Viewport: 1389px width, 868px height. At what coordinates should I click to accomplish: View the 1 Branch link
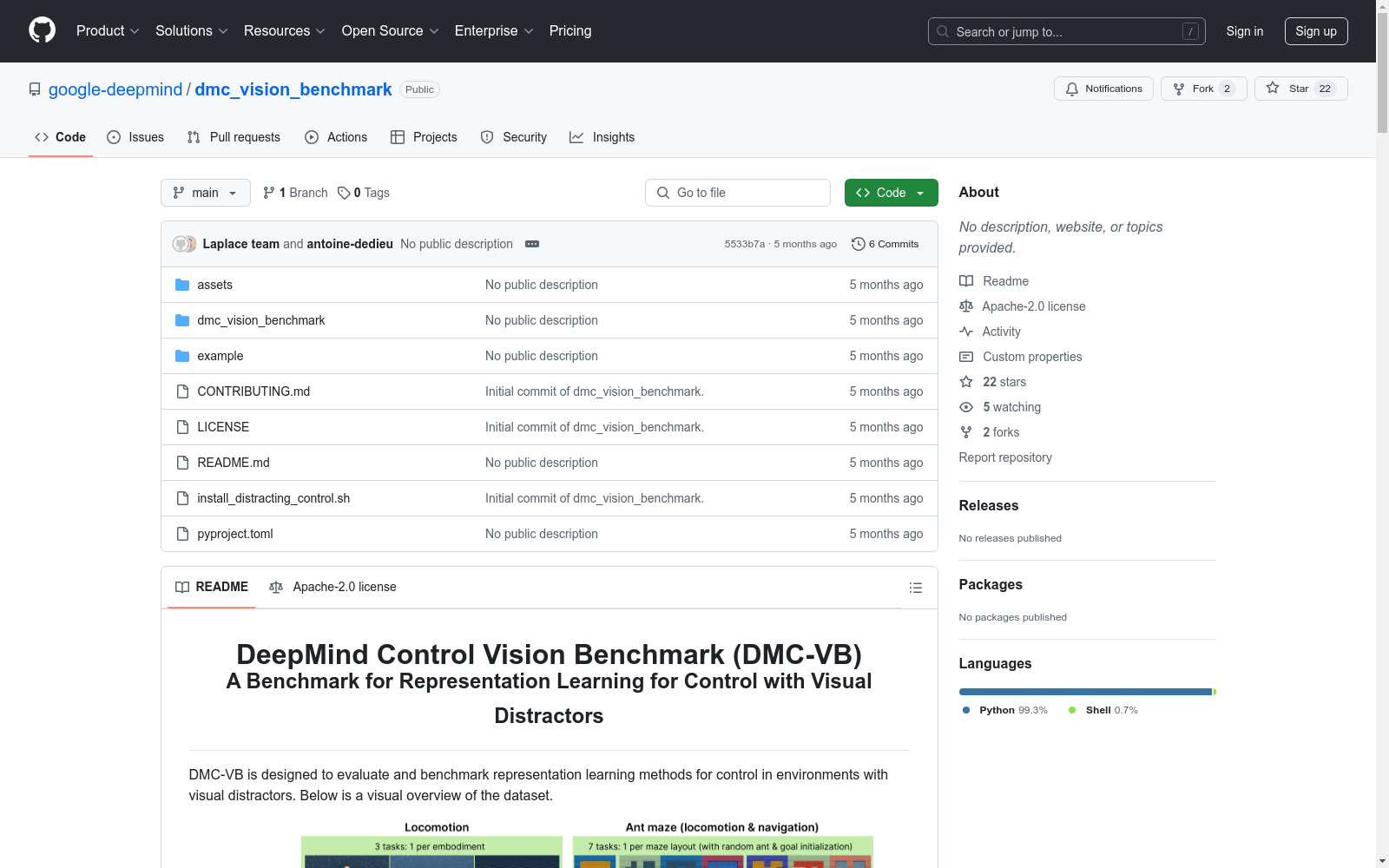[295, 193]
